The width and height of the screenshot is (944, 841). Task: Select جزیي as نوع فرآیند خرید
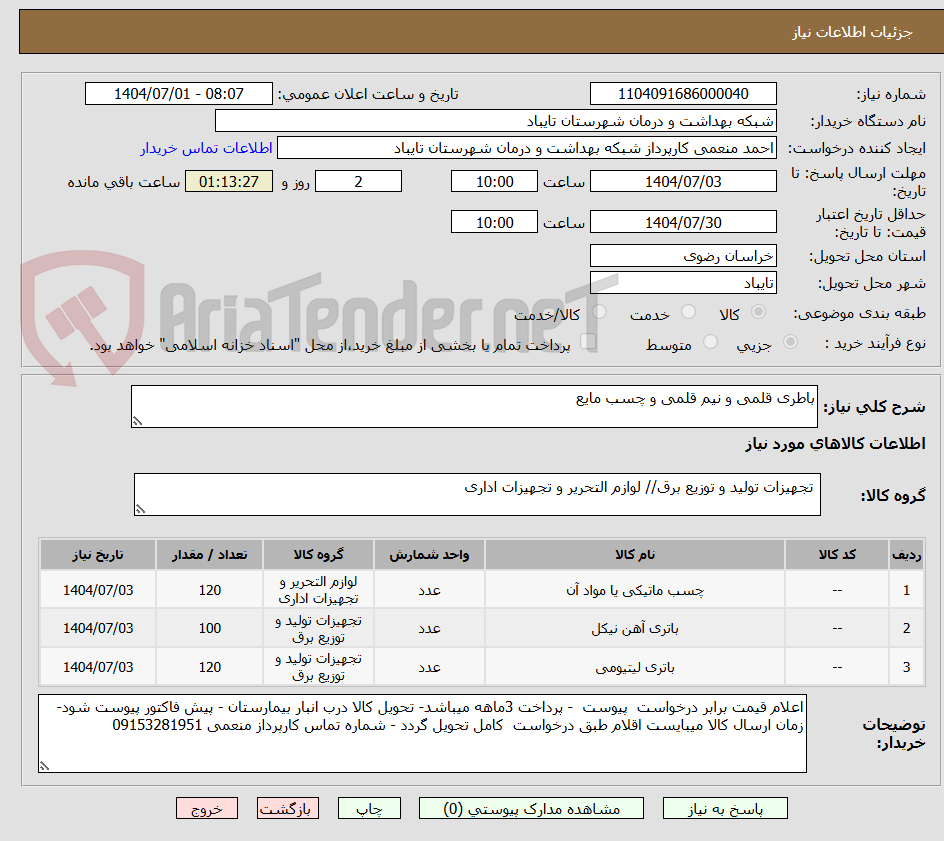click(790, 342)
